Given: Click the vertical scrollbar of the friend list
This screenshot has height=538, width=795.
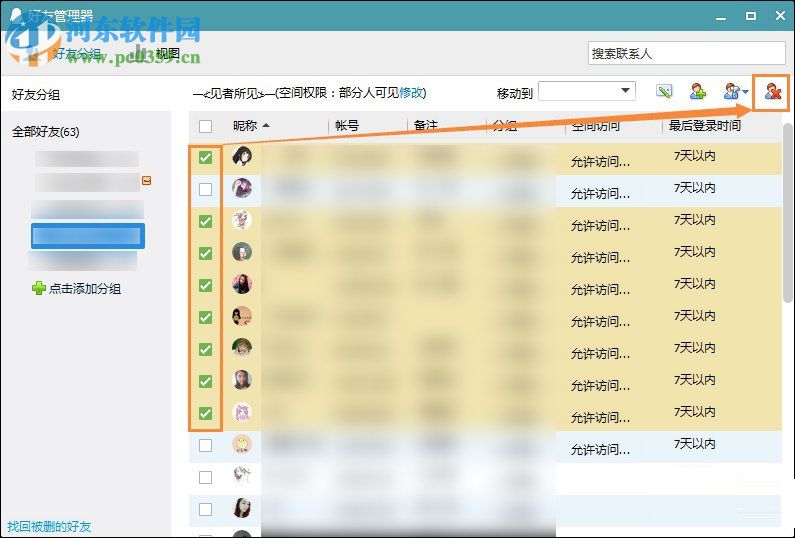Looking at the screenshot, I should point(788,213).
